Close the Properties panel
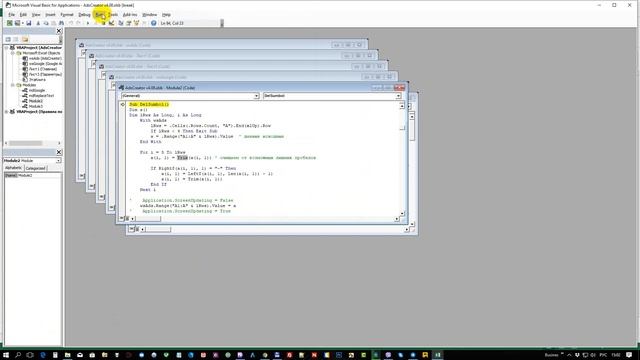 [59, 152]
